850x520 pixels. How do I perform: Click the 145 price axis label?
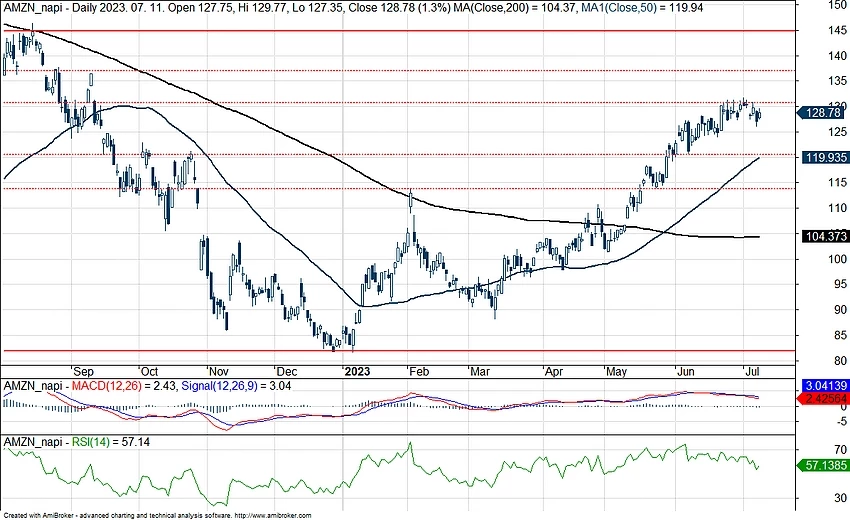pos(838,31)
